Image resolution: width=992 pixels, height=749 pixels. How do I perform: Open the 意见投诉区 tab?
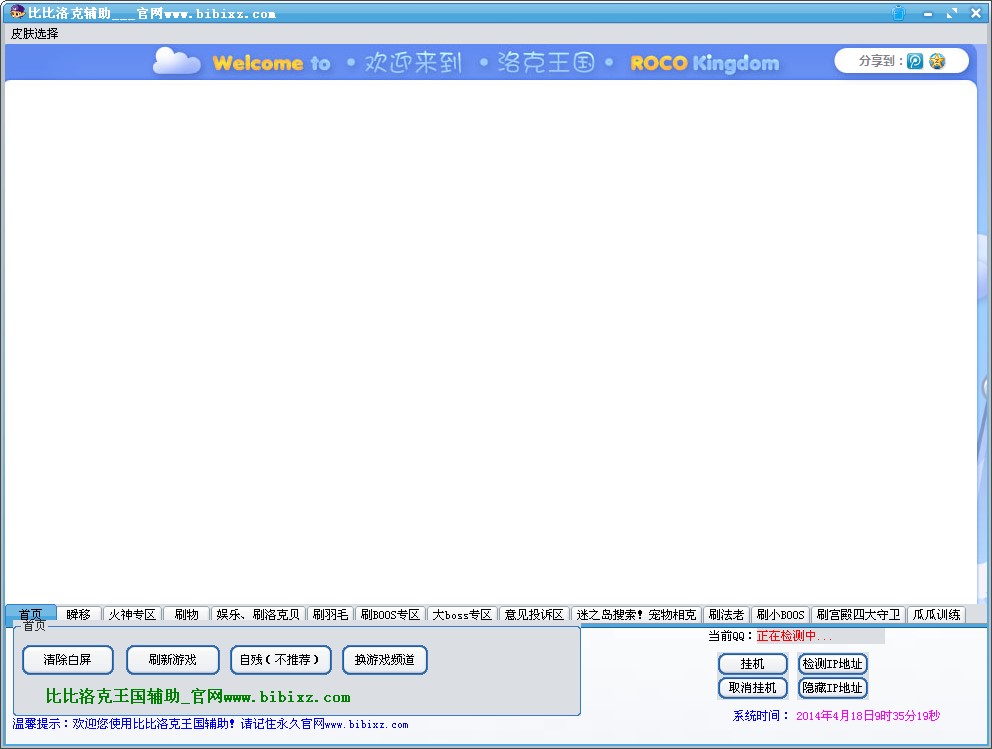534,614
